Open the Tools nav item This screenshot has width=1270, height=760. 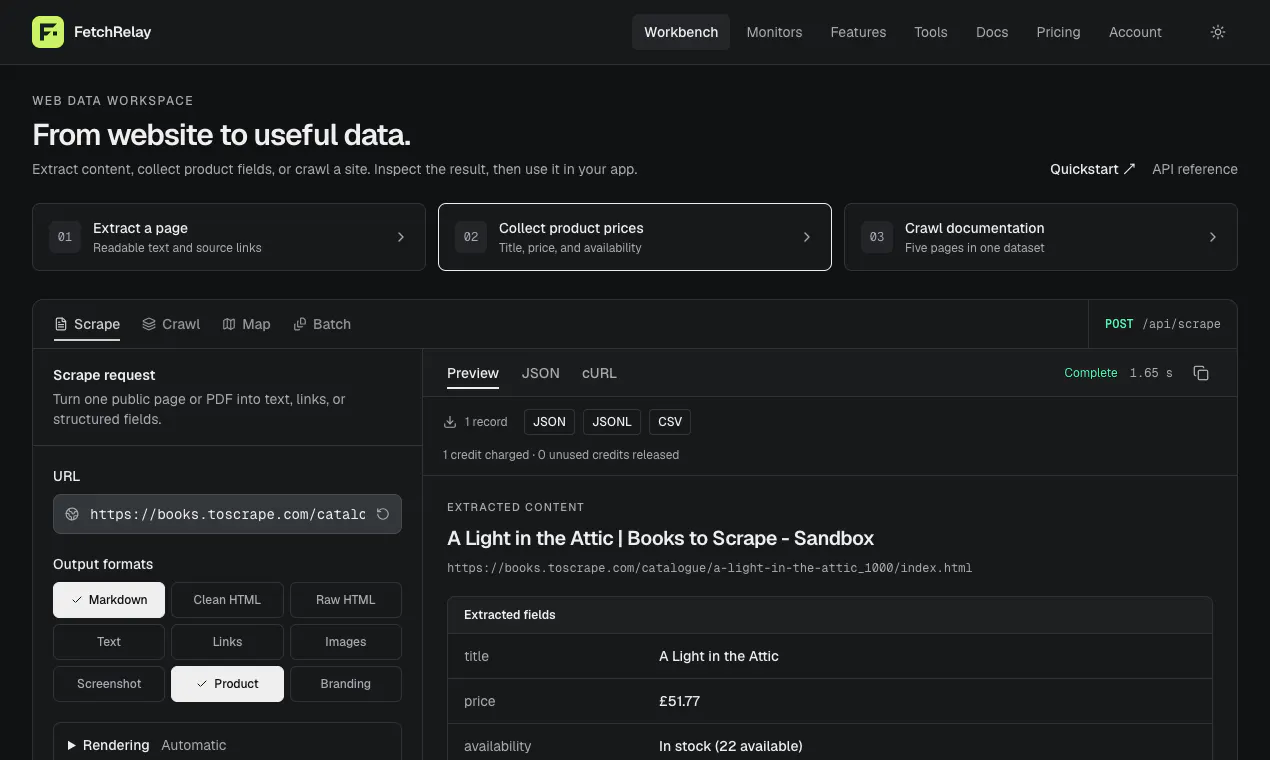point(930,32)
